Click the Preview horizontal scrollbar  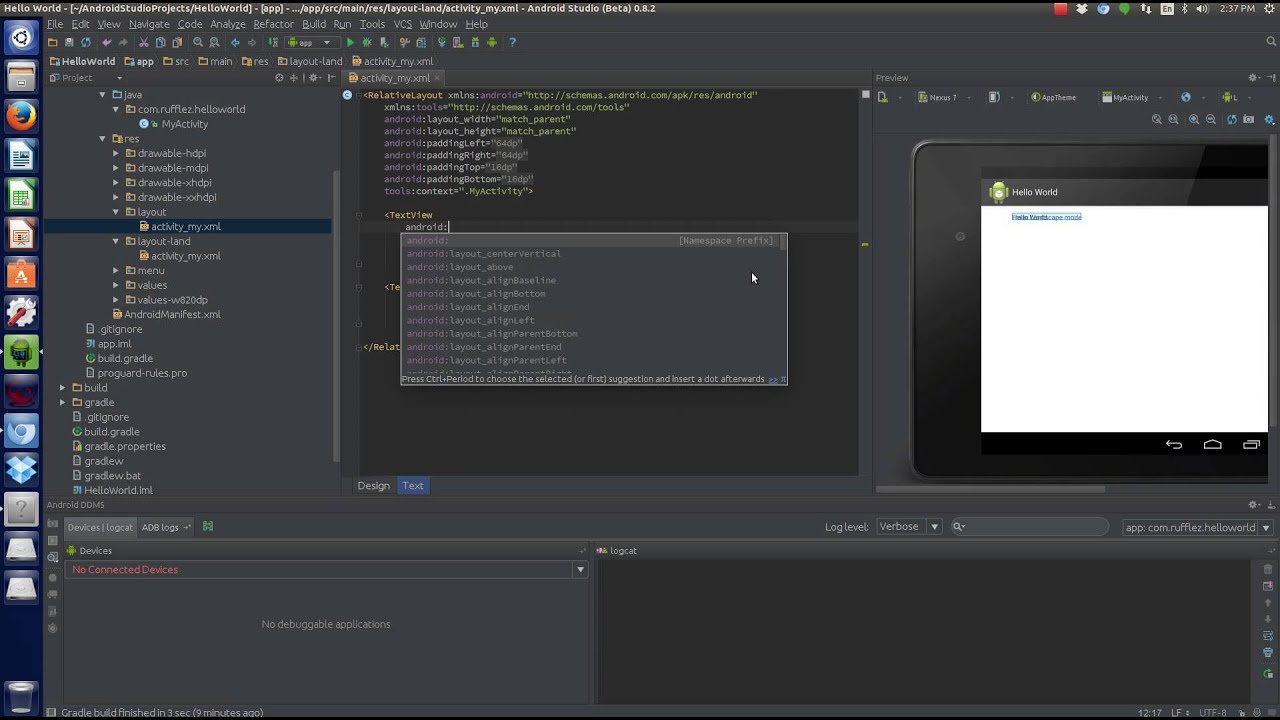point(990,489)
